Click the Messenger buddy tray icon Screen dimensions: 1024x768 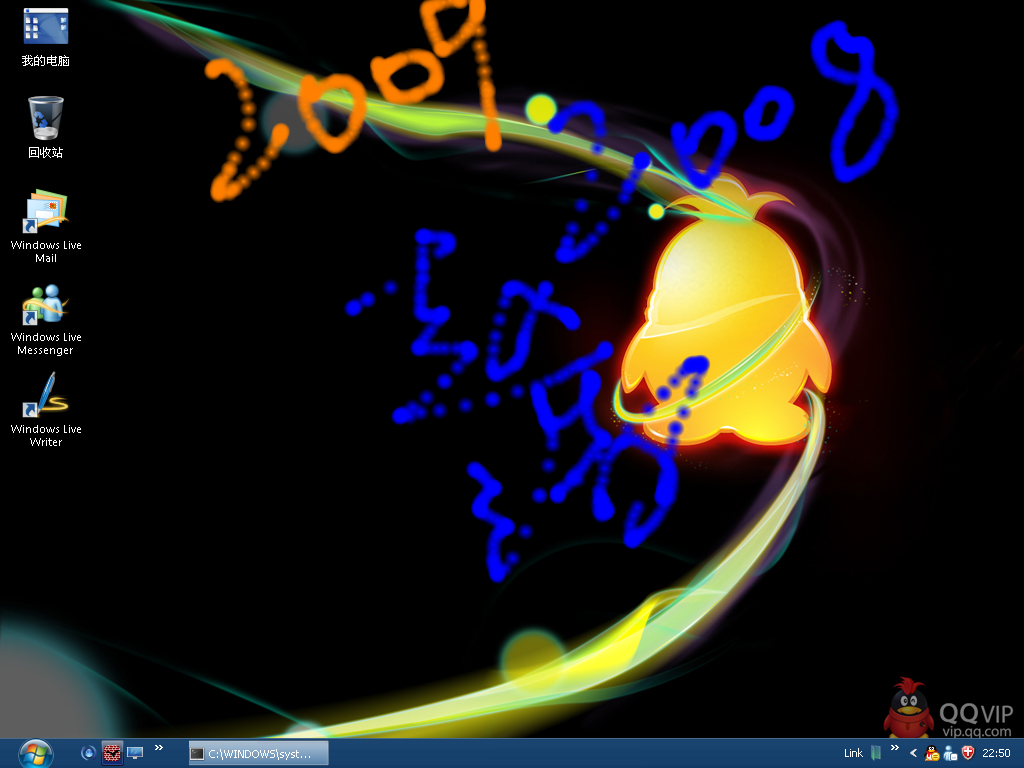(949, 753)
